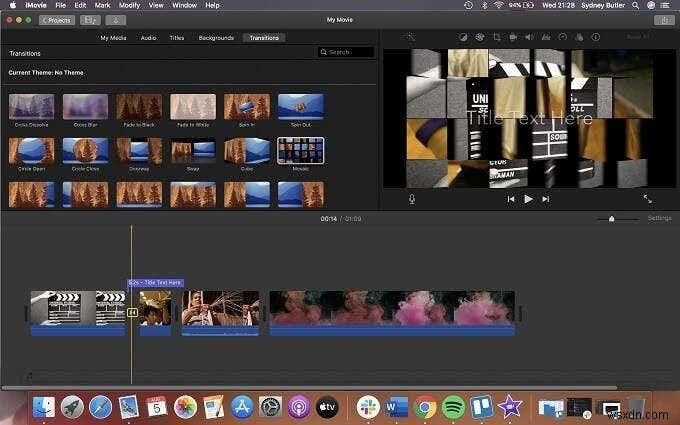Go back to Projects
680x425 pixels.
click(x=57, y=20)
